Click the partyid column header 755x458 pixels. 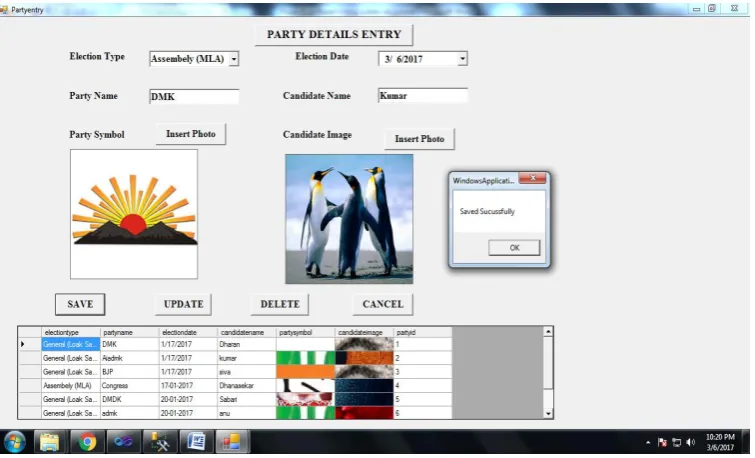pyautogui.click(x=423, y=332)
